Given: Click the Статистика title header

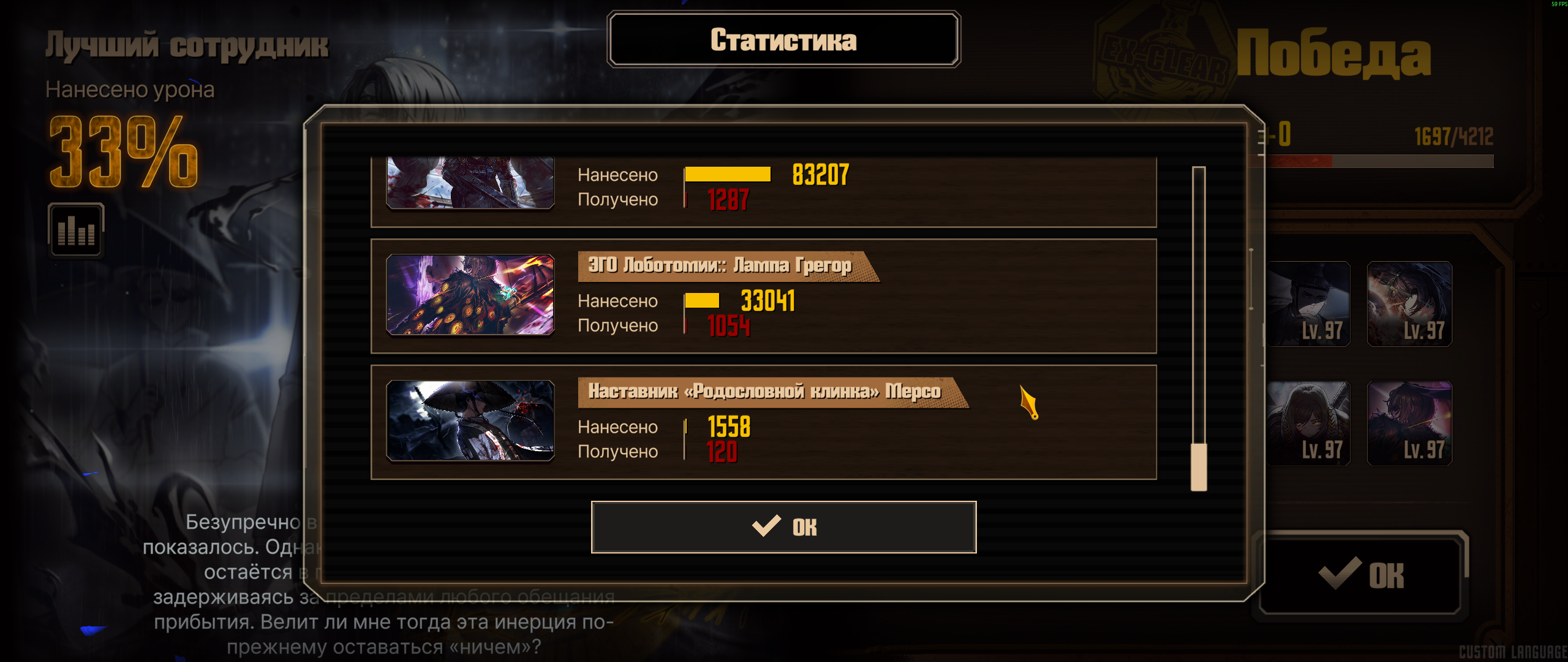Looking at the screenshot, I should [x=783, y=40].
